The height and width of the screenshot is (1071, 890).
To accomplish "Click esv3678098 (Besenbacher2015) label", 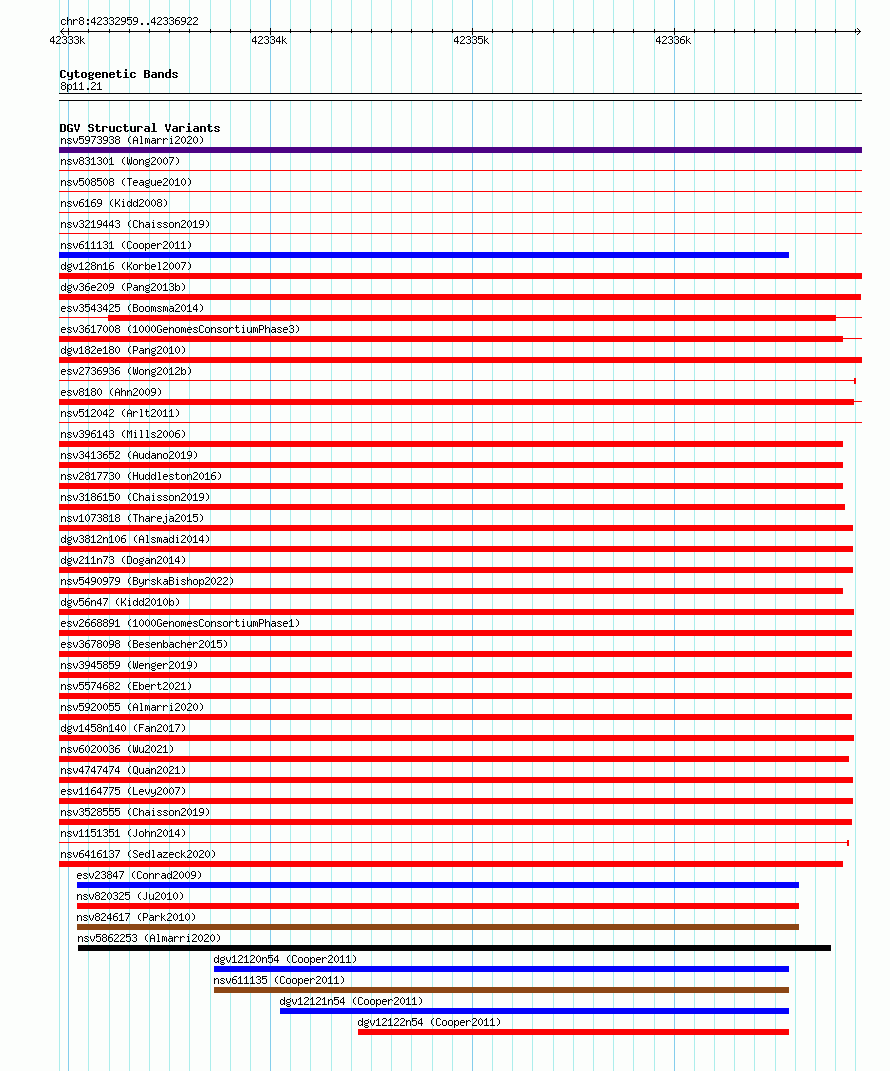I will (x=144, y=644).
